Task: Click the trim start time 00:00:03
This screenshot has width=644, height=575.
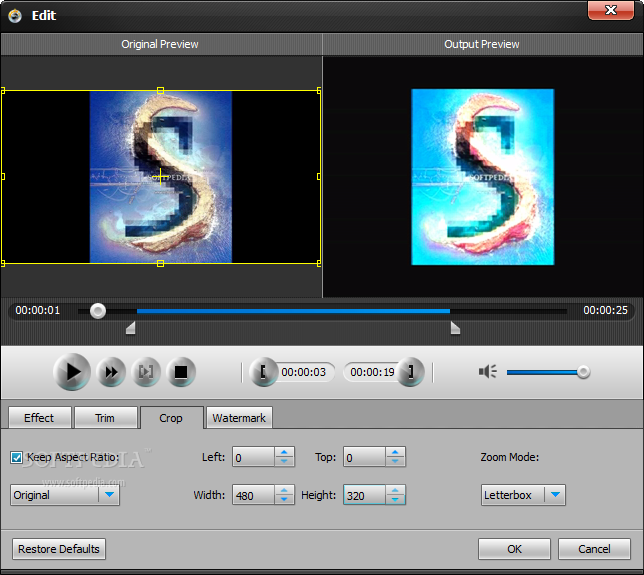Action: click(x=304, y=372)
